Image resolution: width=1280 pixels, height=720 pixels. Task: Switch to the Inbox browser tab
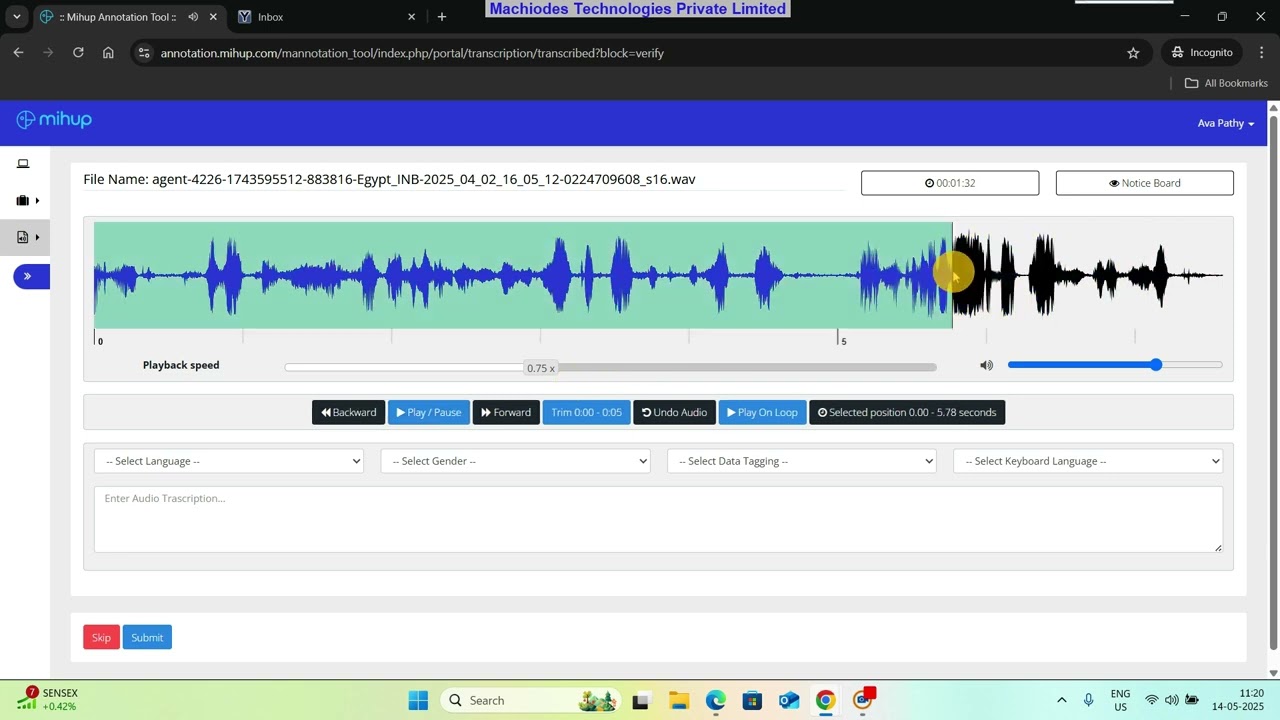point(326,17)
